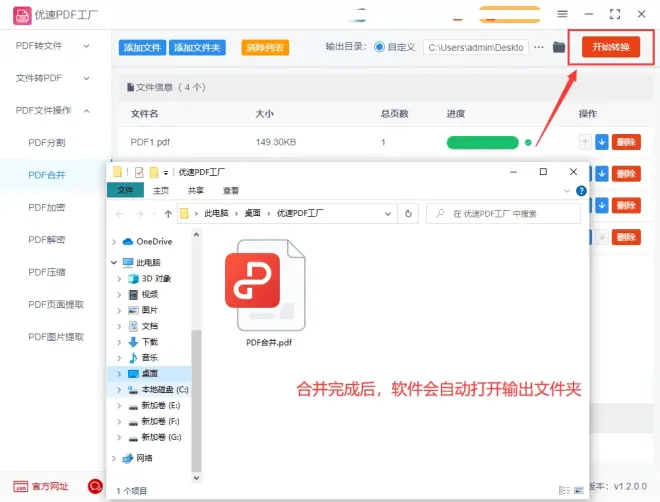Select the 自定义 output radio button
The width and height of the screenshot is (660, 502).
point(379,47)
